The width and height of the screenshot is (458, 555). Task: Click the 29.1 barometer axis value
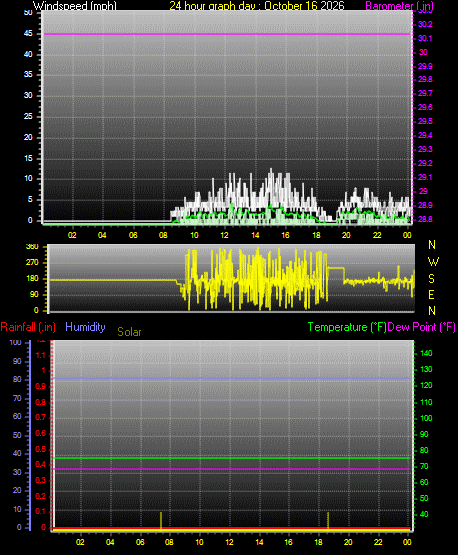tap(425, 177)
